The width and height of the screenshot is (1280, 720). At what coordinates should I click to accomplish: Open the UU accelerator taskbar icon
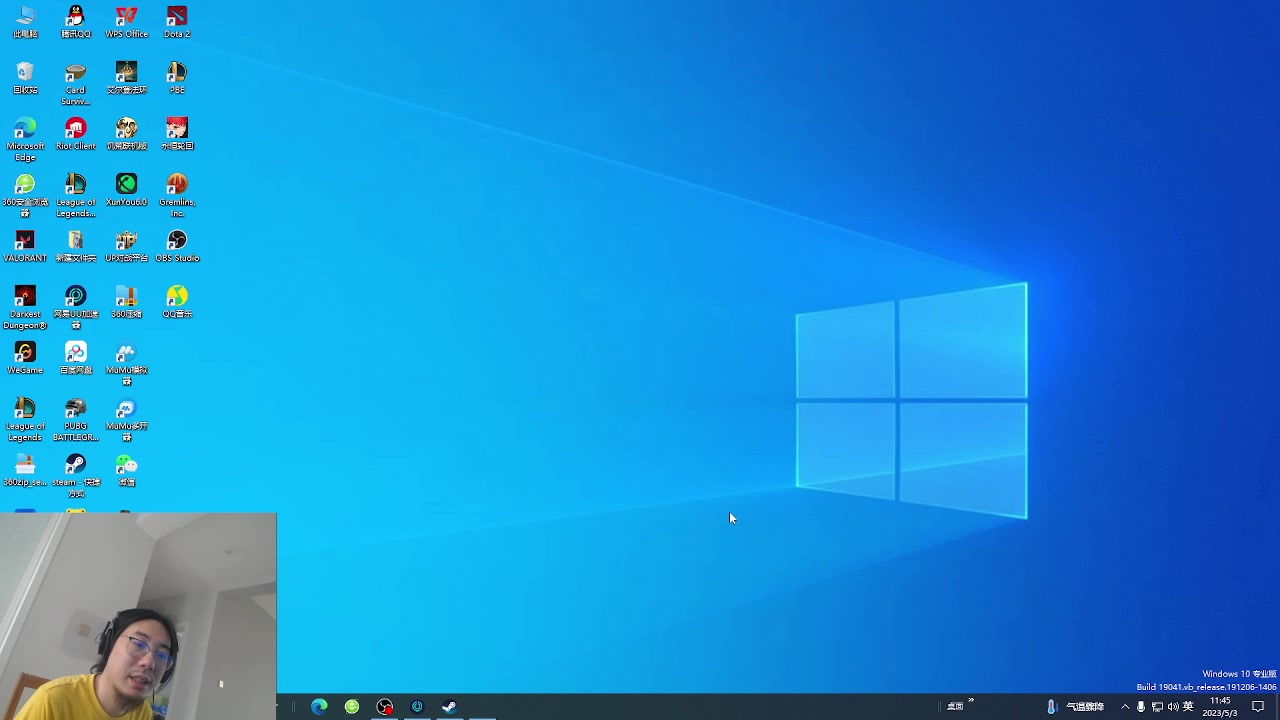coord(417,707)
